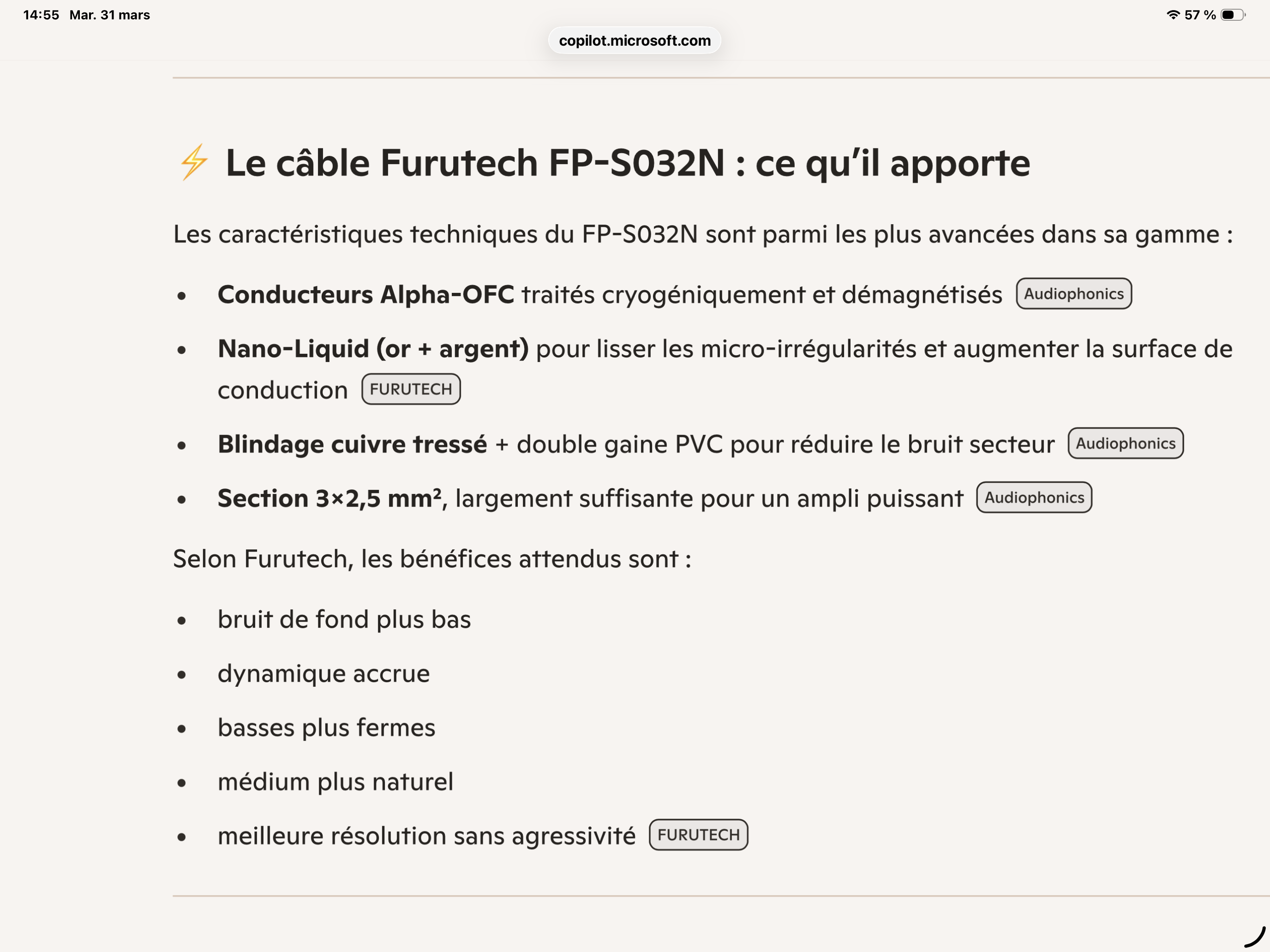Tap the 14:55 clock in status bar

41,15
